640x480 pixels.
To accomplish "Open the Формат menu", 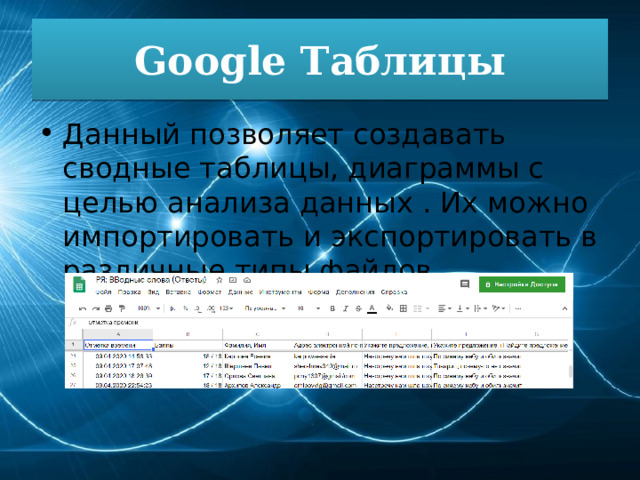I will (209, 292).
